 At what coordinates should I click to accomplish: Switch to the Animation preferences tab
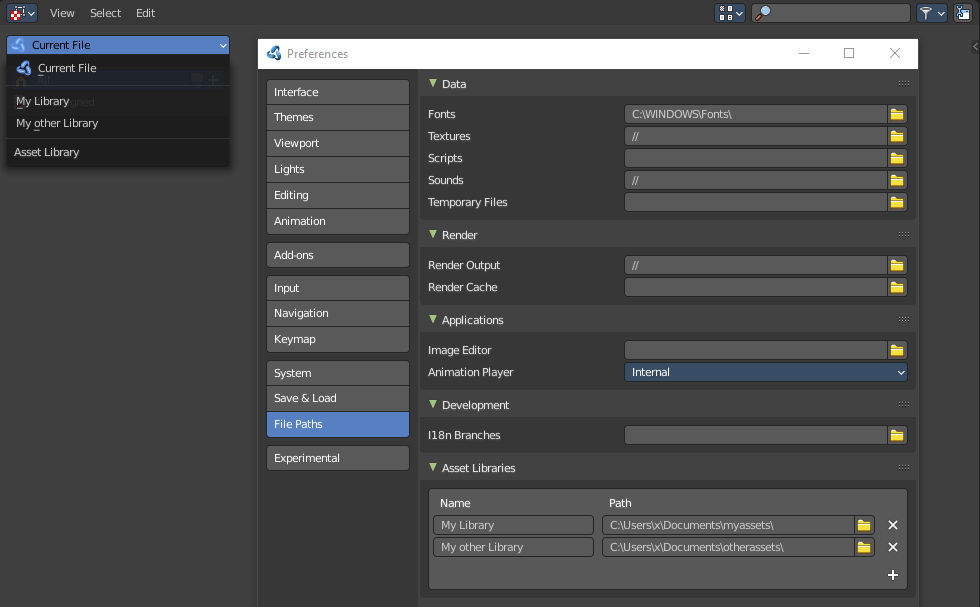338,221
